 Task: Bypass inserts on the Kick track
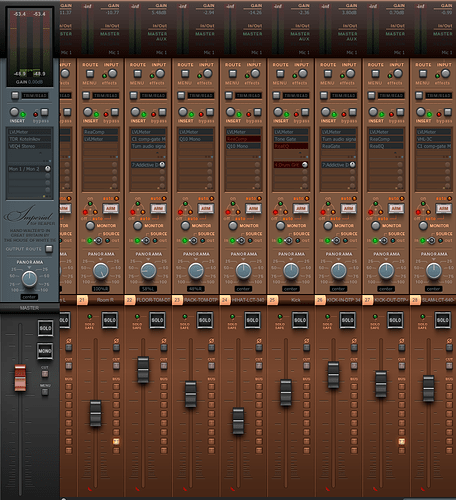(305, 112)
